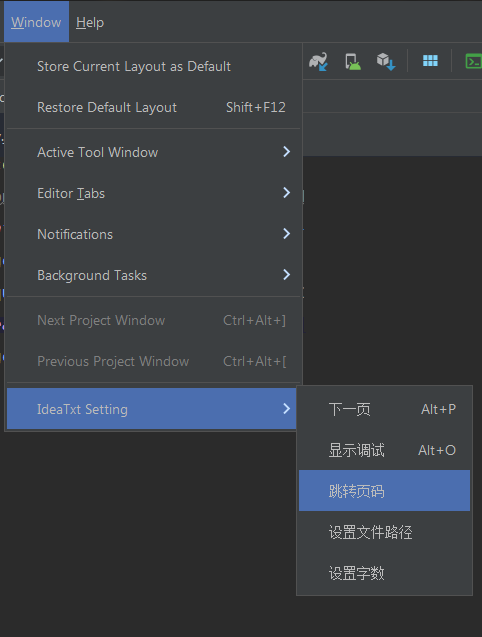Open the Help menu
This screenshot has width=482, height=637.
point(90,22)
